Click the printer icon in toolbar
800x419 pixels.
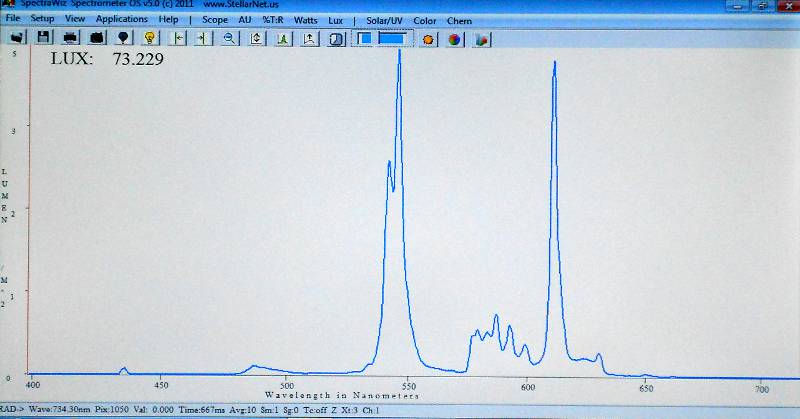pos(70,38)
